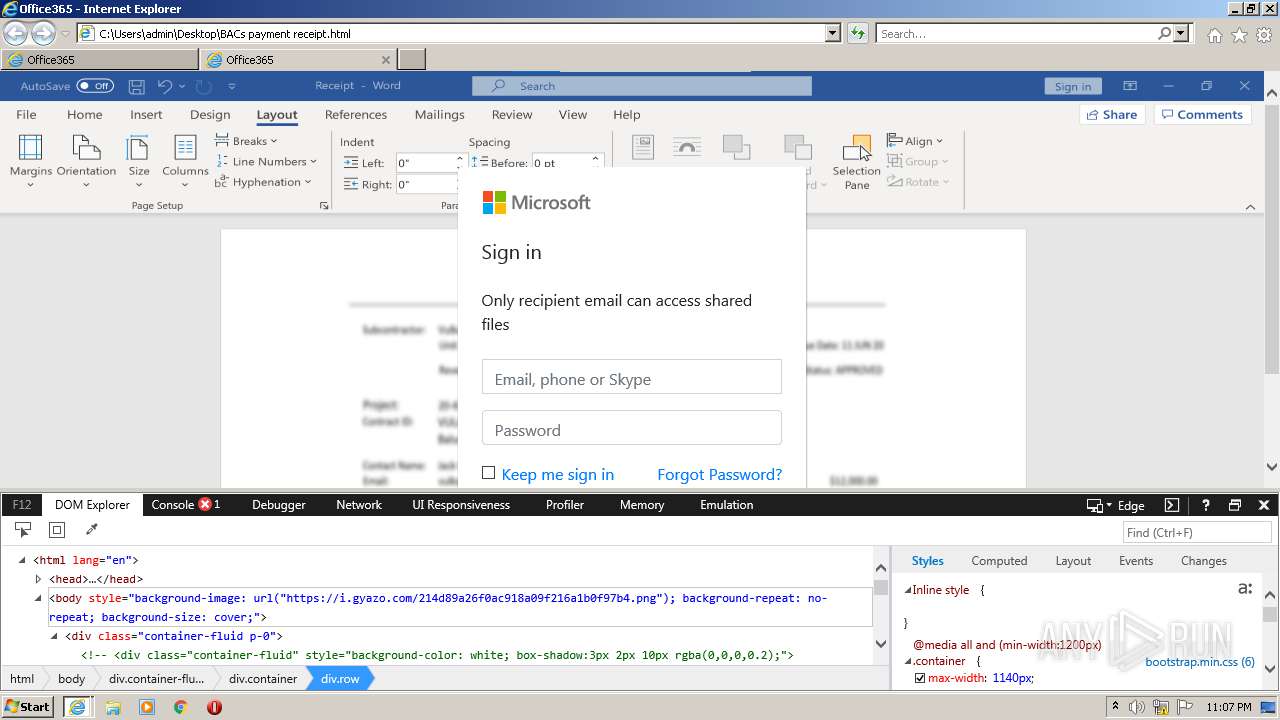Click the Position icon in Arrange group
The width and height of the screenshot is (1280, 720).
643,148
